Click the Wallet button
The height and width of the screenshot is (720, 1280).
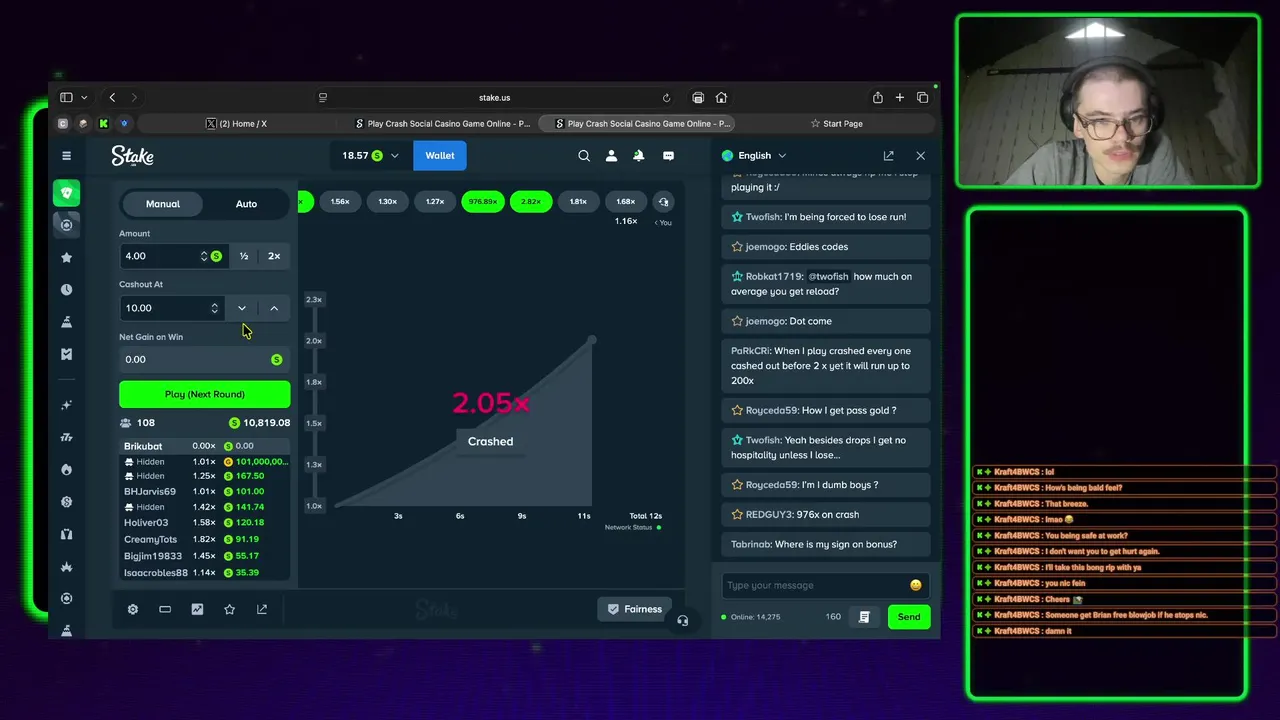pos(440,155)
